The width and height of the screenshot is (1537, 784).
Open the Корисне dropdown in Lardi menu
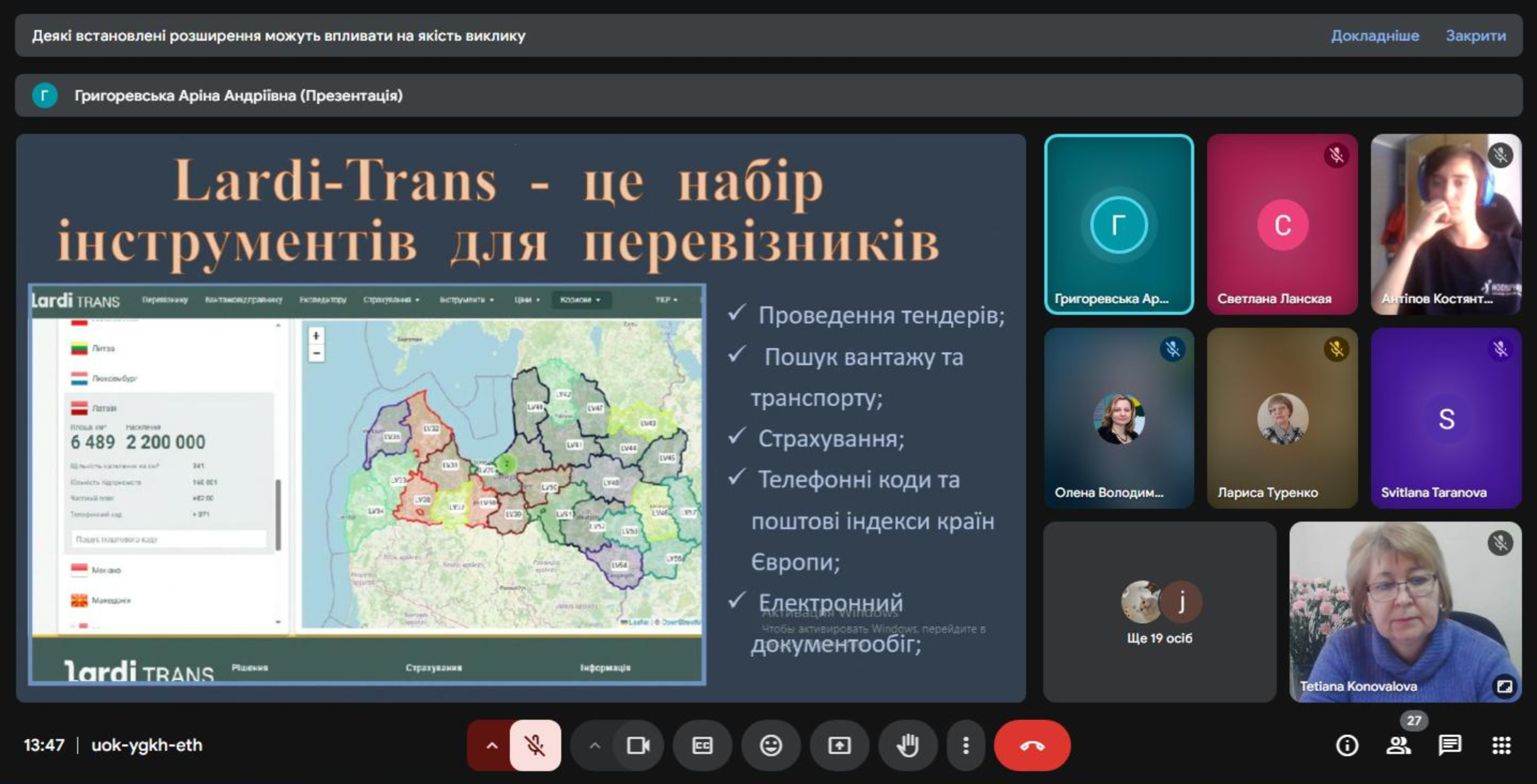pos(581,299)
